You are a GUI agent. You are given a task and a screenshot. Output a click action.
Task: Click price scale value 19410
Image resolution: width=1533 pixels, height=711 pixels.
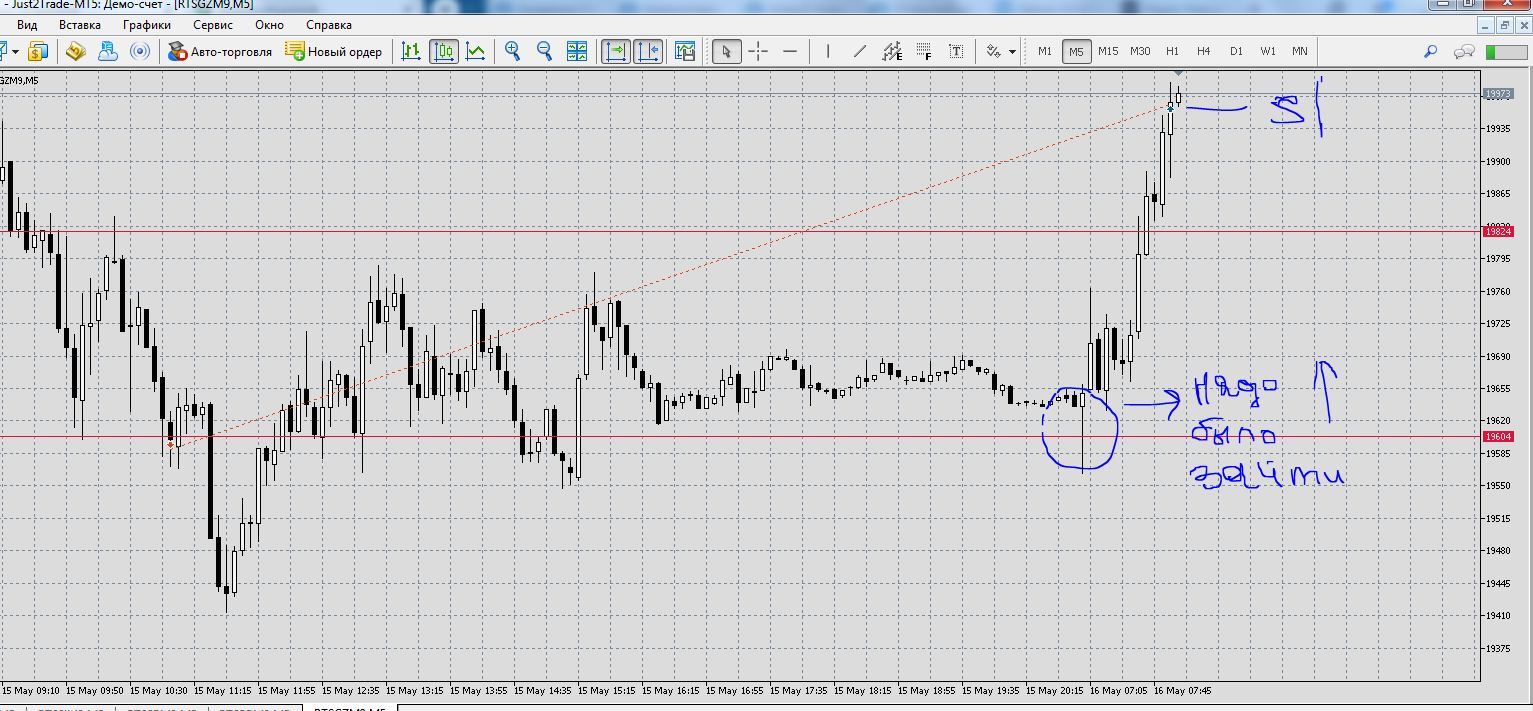1498,616
